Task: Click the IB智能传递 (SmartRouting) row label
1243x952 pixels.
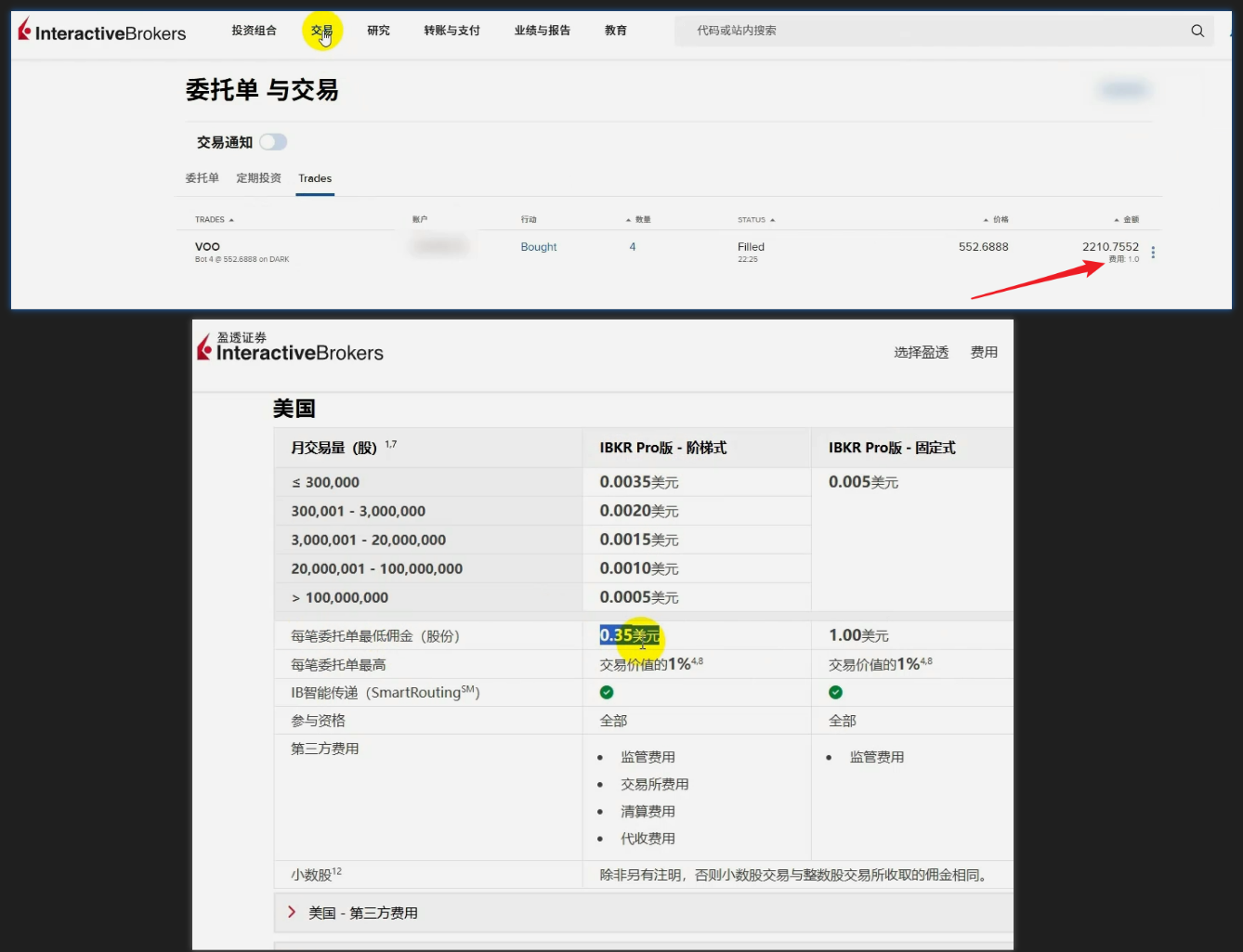Action: tap(386, 692)
